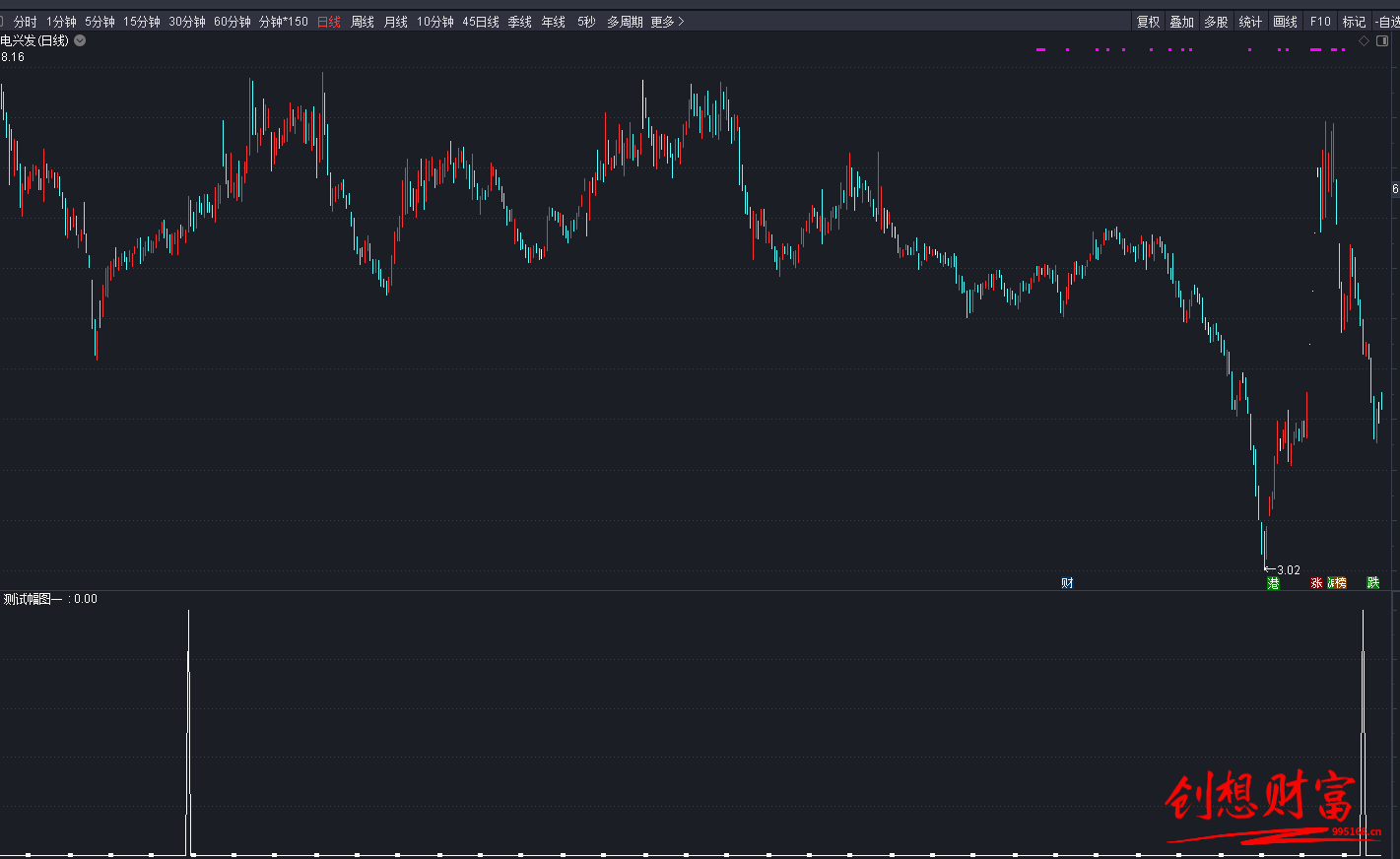Click the tall left indicator spike
Viewport: 1400px width, 859px height.
188,732
